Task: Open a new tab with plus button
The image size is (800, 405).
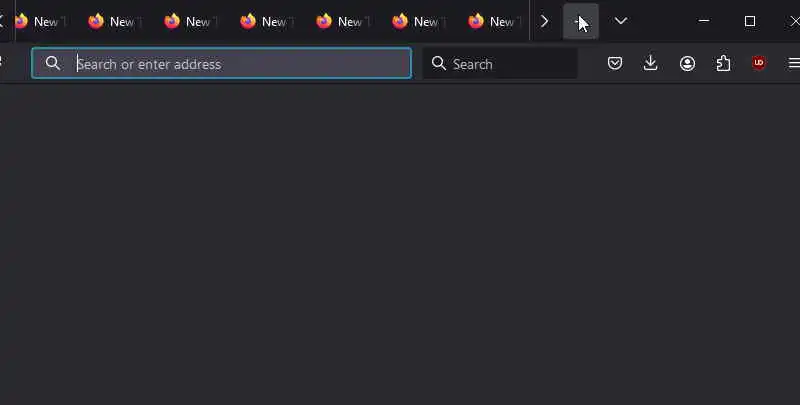Action: pos(581,21)
